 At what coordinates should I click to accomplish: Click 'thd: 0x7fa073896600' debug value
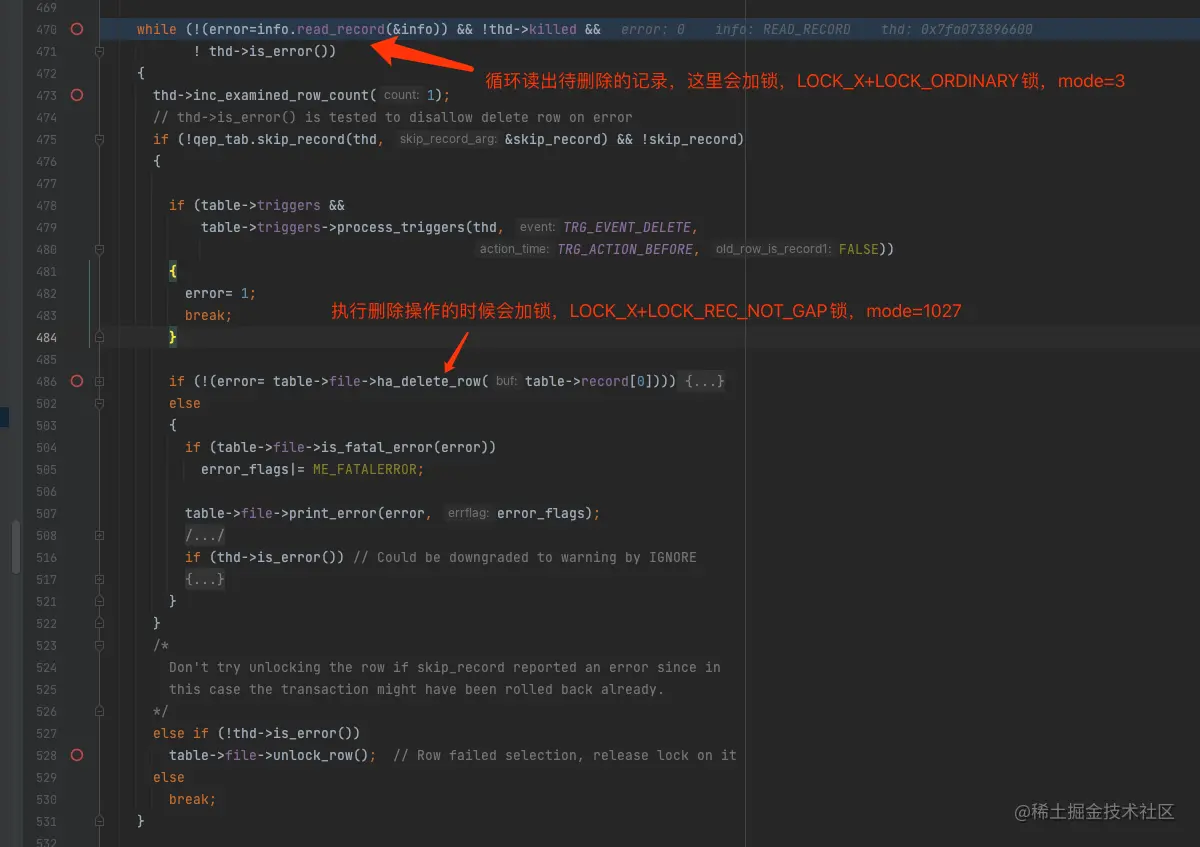(x=957, y=29)
